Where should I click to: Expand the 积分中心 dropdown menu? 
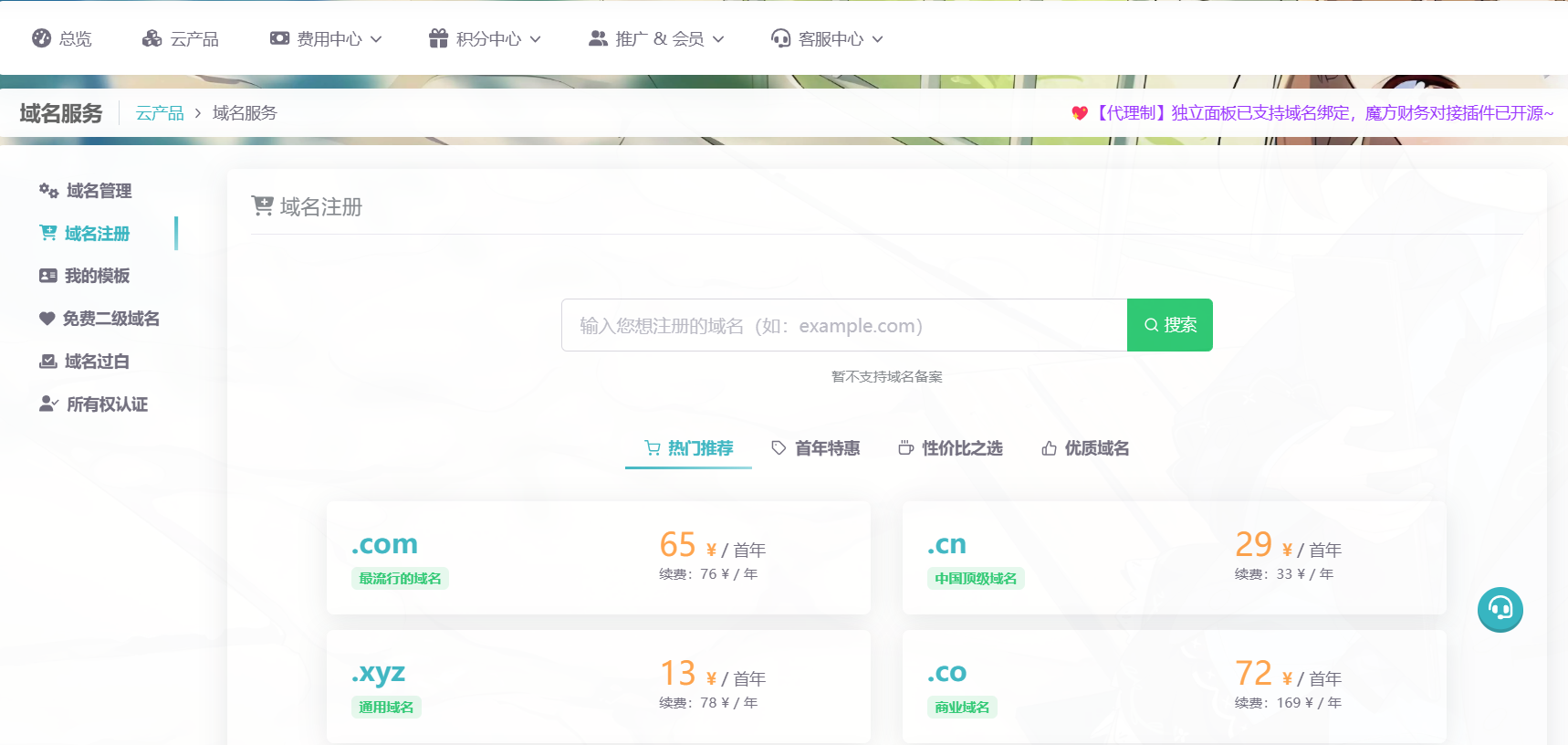(x=485, y=38)
